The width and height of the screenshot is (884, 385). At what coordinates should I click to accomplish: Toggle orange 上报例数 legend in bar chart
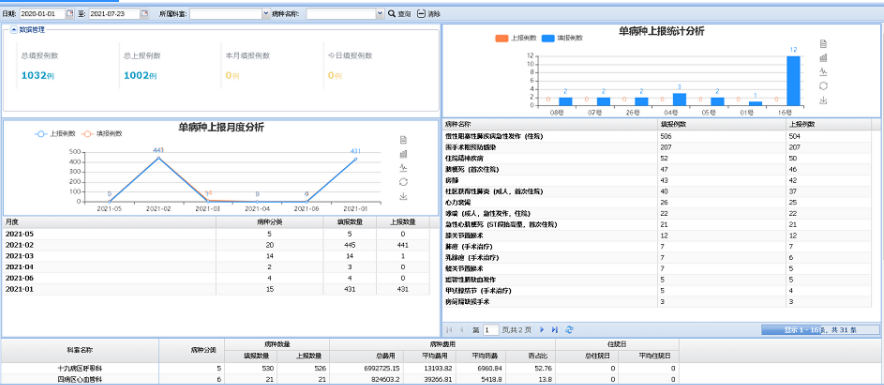click(x=515, y=38)
